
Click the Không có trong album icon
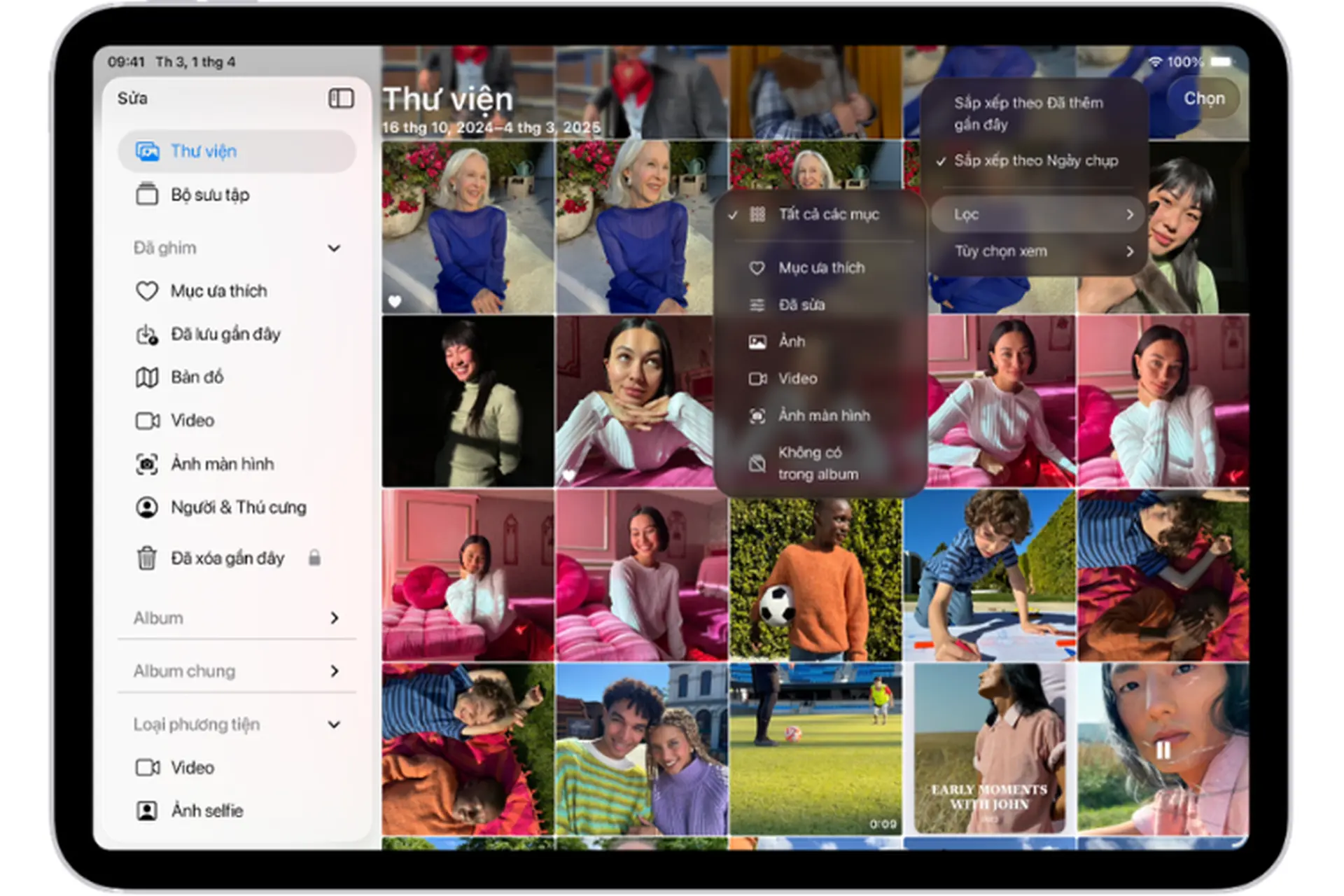757,463
